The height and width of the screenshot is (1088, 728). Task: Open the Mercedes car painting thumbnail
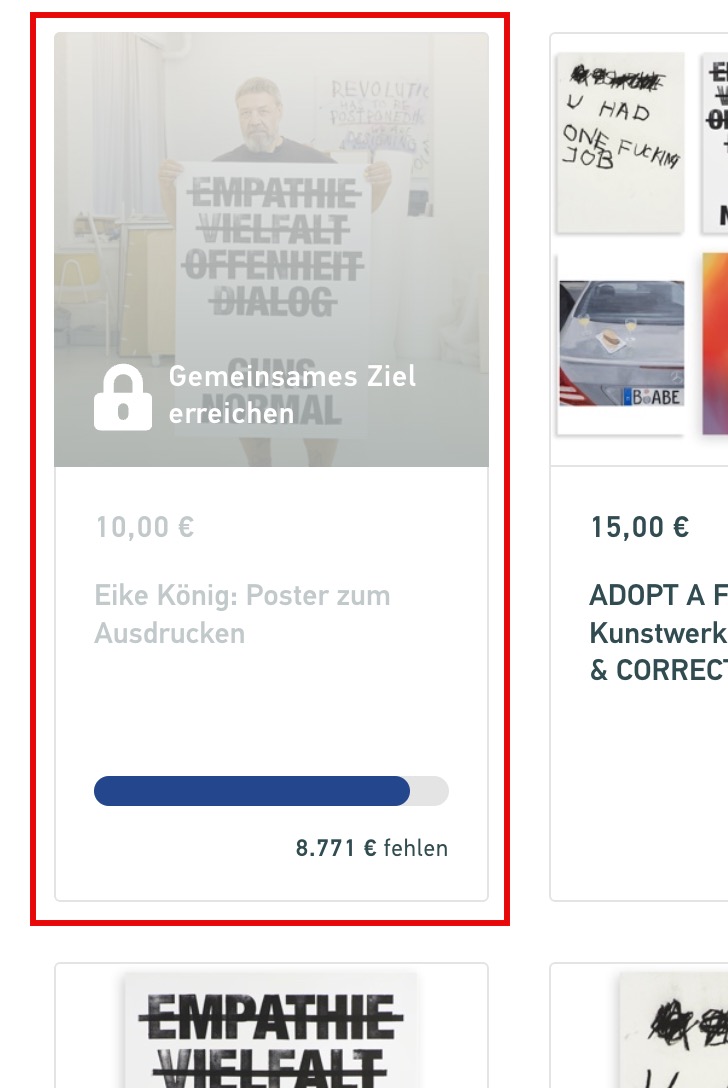click(x=621, y=343)
